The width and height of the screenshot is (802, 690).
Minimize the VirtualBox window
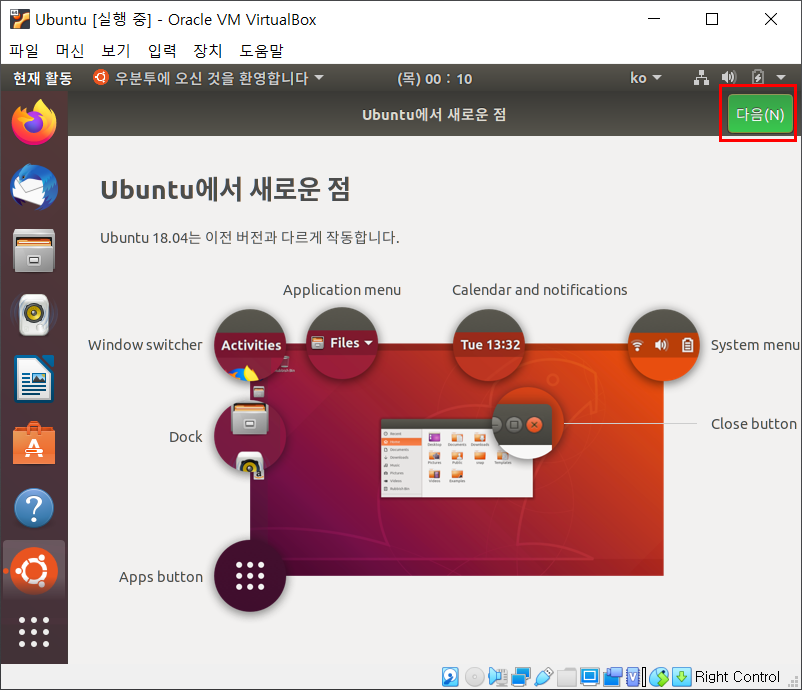click(x=654, y=19)
